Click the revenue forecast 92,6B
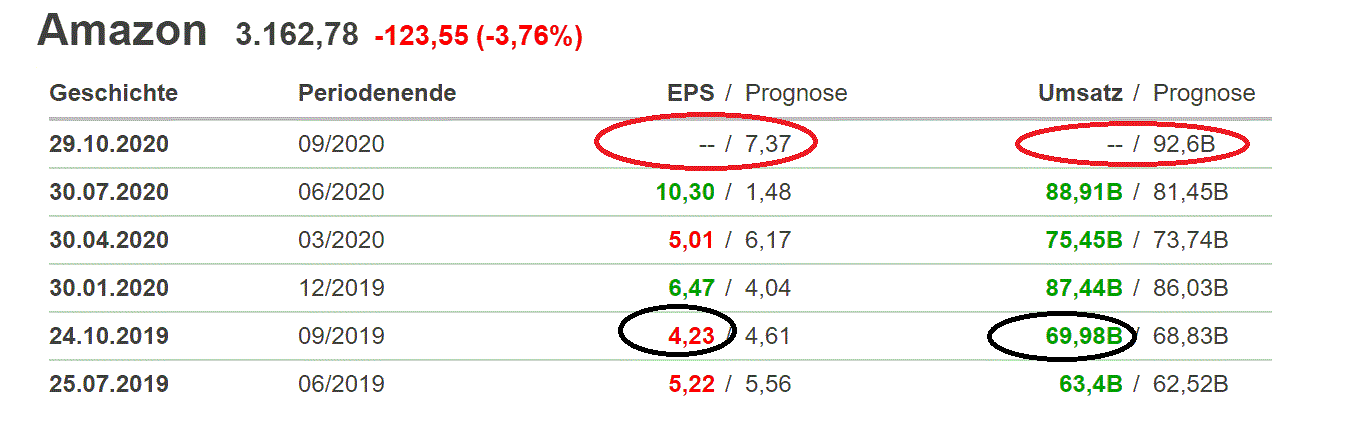Screen dimensions: 1355x445 1184,144
